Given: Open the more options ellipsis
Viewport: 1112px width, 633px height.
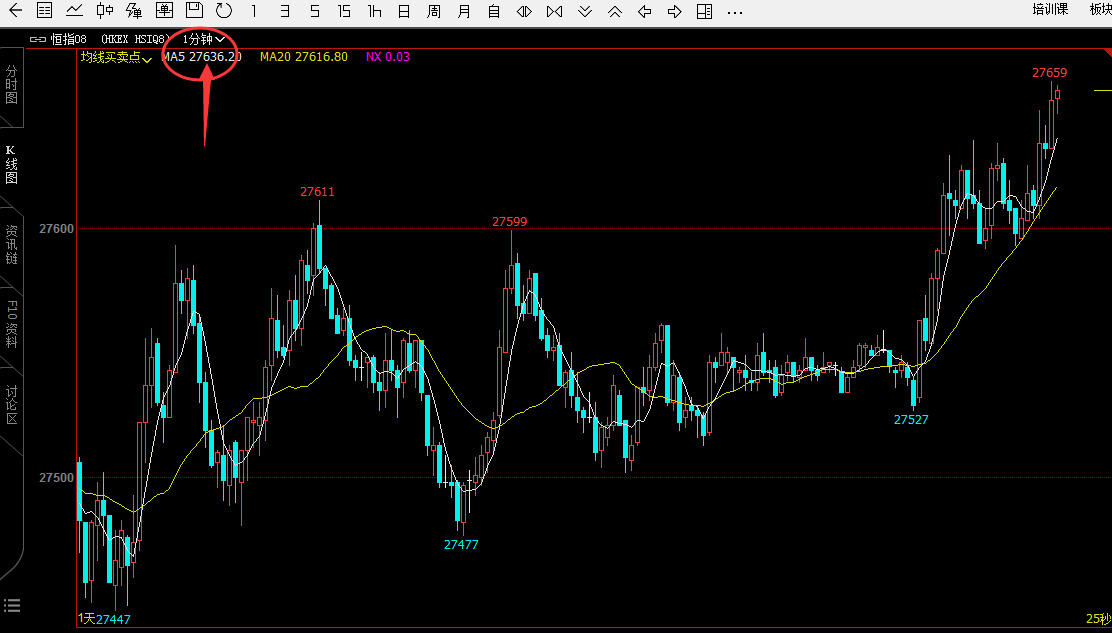Looking at the screenshot, I should [x=735, y=12].
